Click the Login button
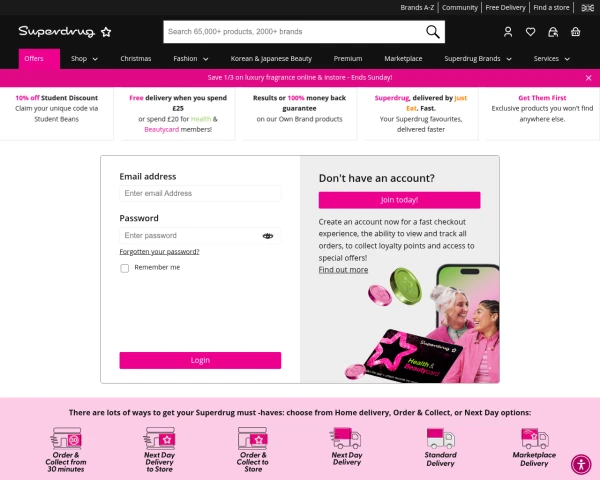600x480 pixels. tap(200, 361)
